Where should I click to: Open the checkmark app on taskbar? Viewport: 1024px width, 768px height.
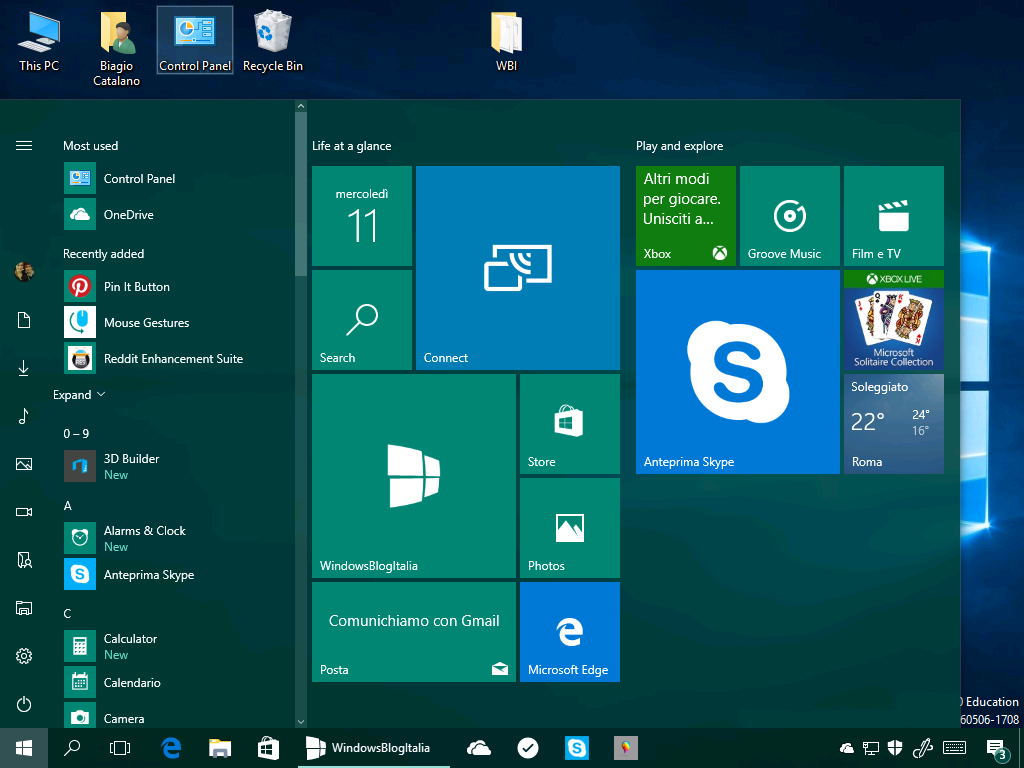pos(528,748)
